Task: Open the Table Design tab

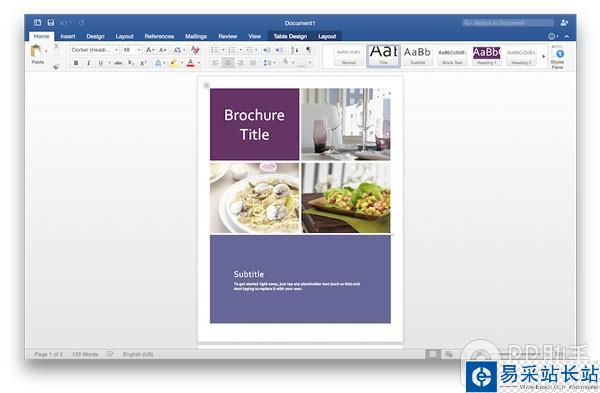Action: point(290,36)
